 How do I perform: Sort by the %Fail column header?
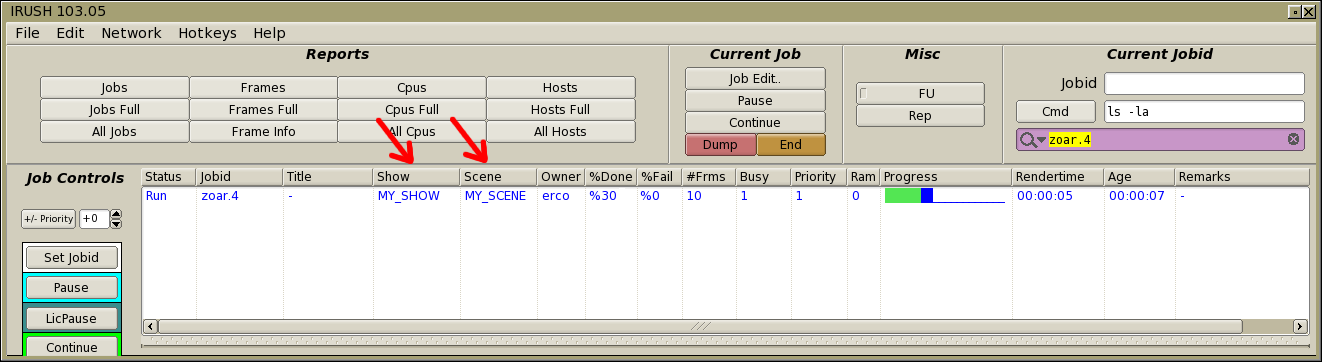659,177
